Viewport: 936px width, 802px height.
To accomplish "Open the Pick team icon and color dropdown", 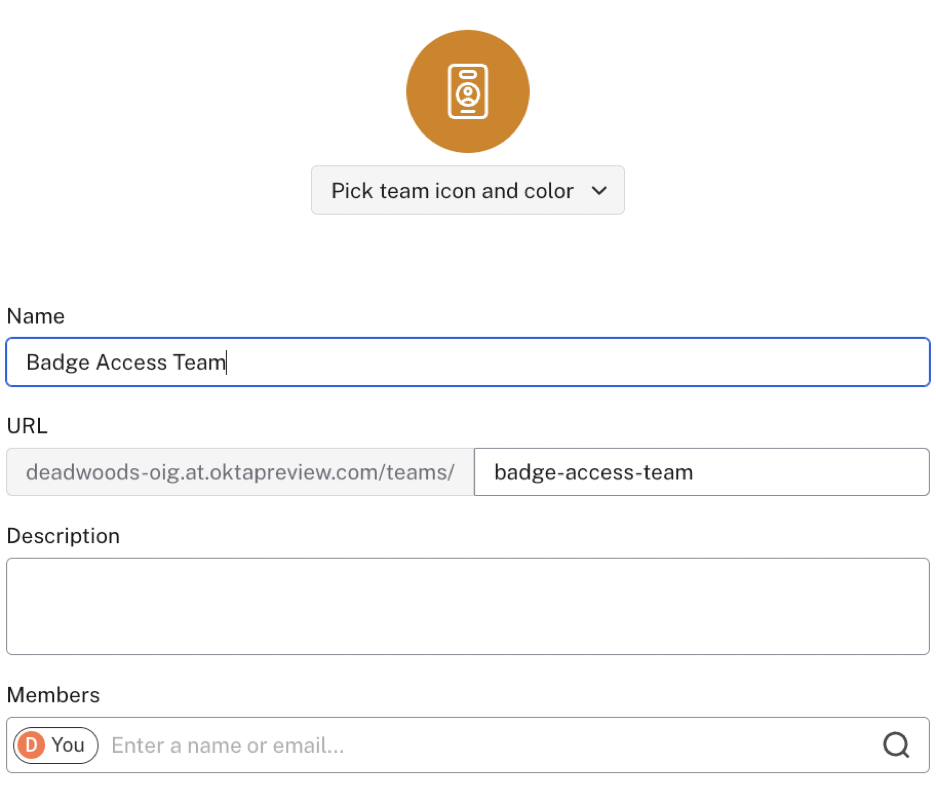I will coord(467,190).
